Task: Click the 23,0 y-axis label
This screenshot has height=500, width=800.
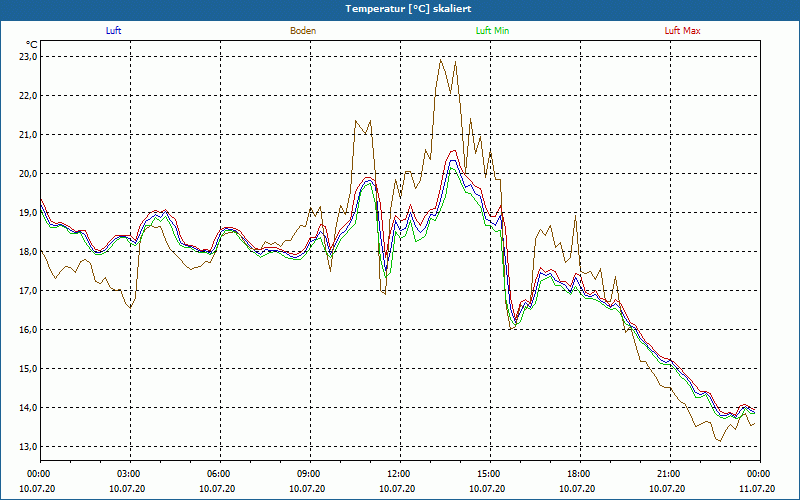Action: (x=29, y=57)
